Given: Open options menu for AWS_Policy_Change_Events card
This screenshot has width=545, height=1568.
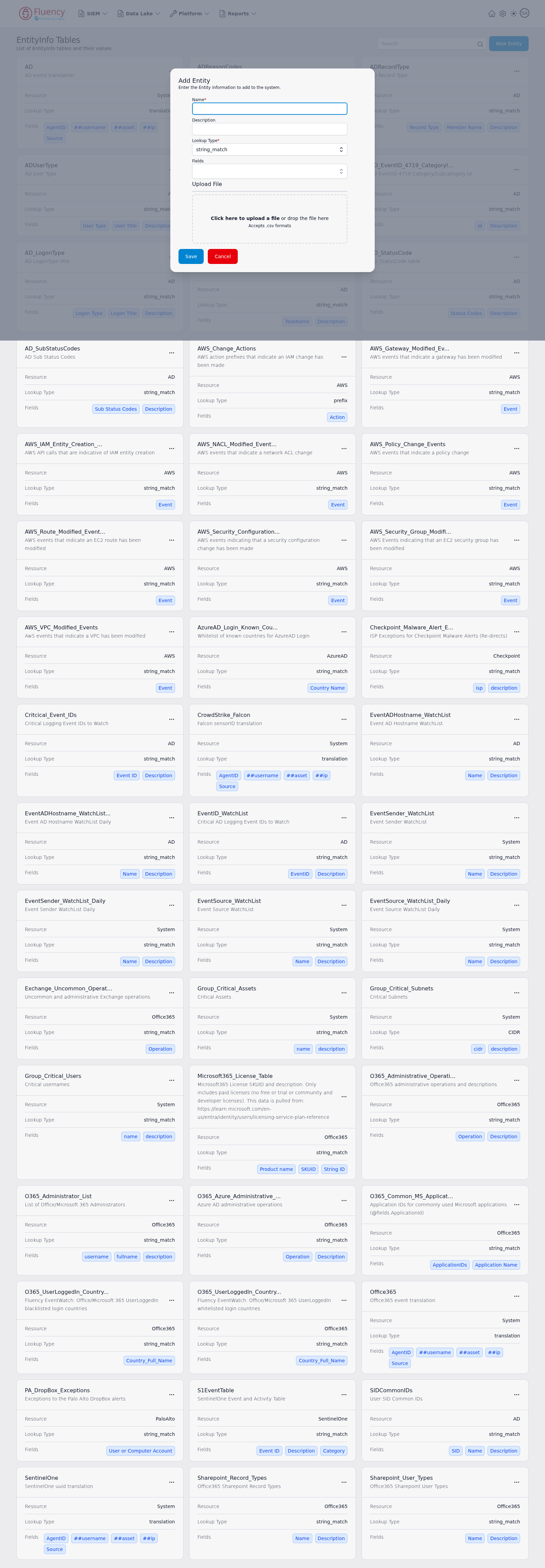Looking at the screenshot, I should coord(516,449).
